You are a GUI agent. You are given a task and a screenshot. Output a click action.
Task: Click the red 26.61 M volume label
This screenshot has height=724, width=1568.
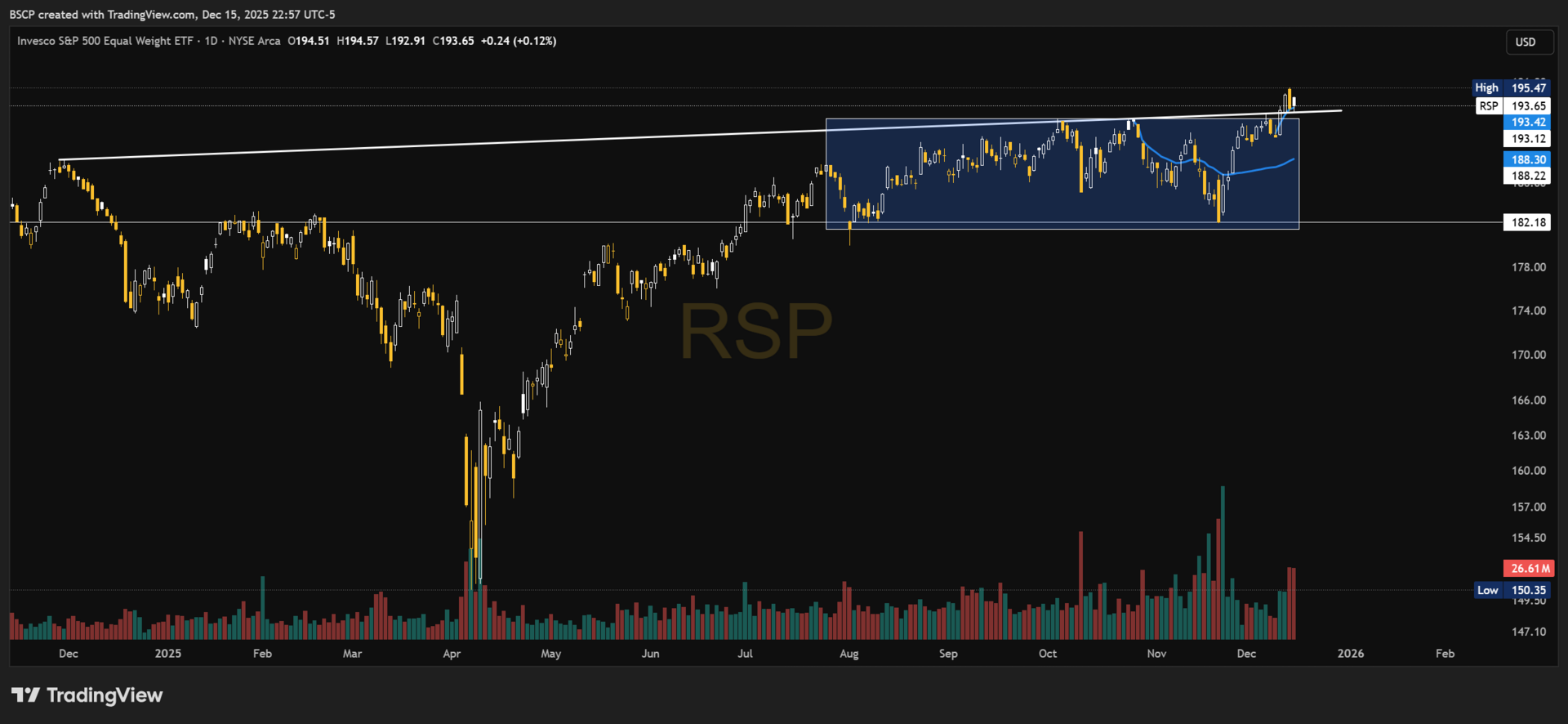coord(1529,568)
